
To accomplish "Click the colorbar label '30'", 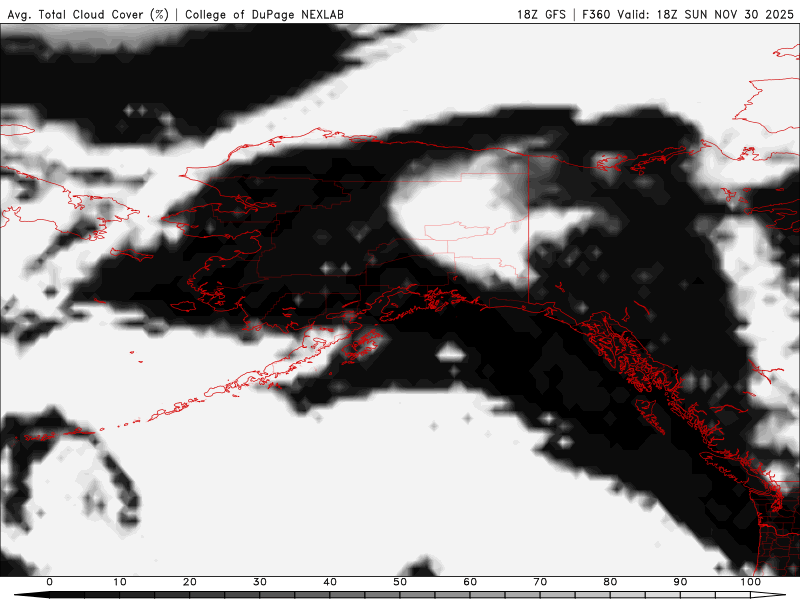I will point(260,582).
